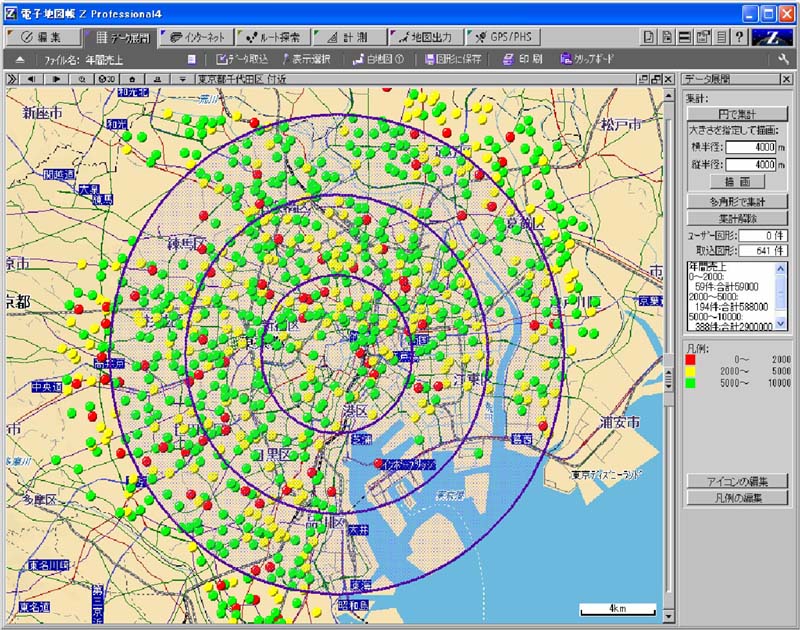Click the 縦半径 input field

click(751, 165)
